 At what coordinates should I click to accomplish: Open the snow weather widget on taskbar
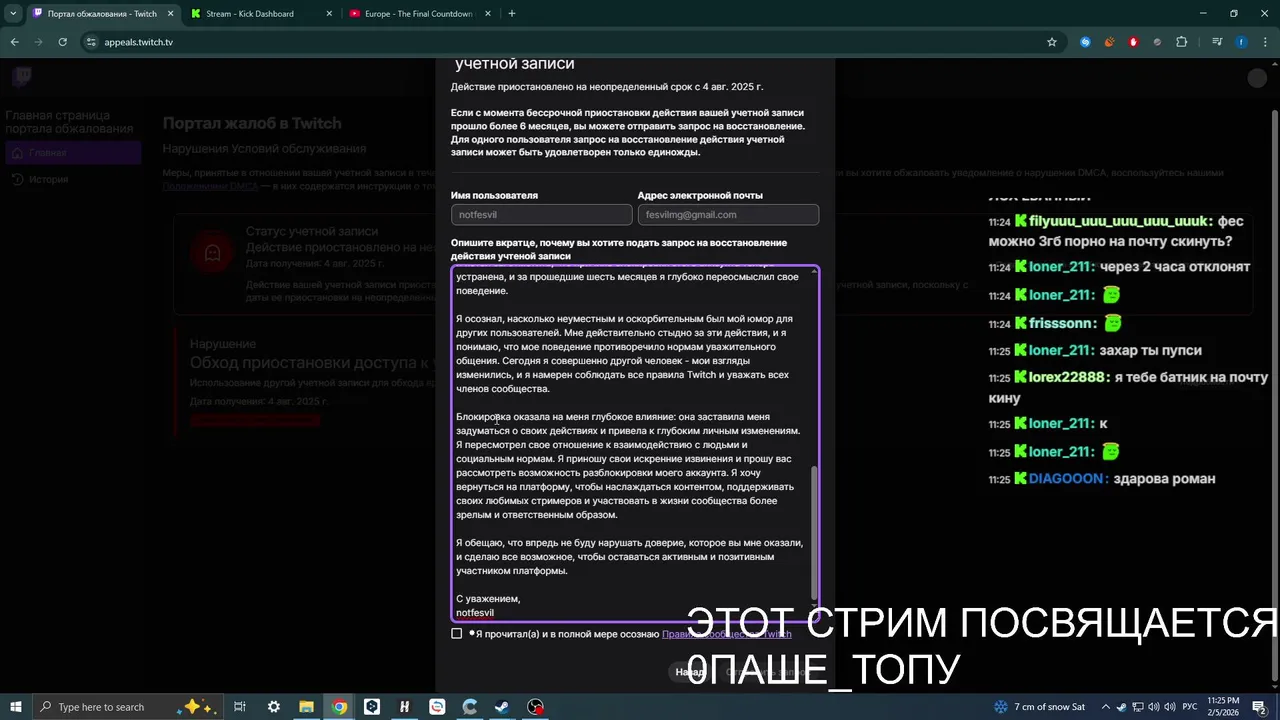point(1039,707)
